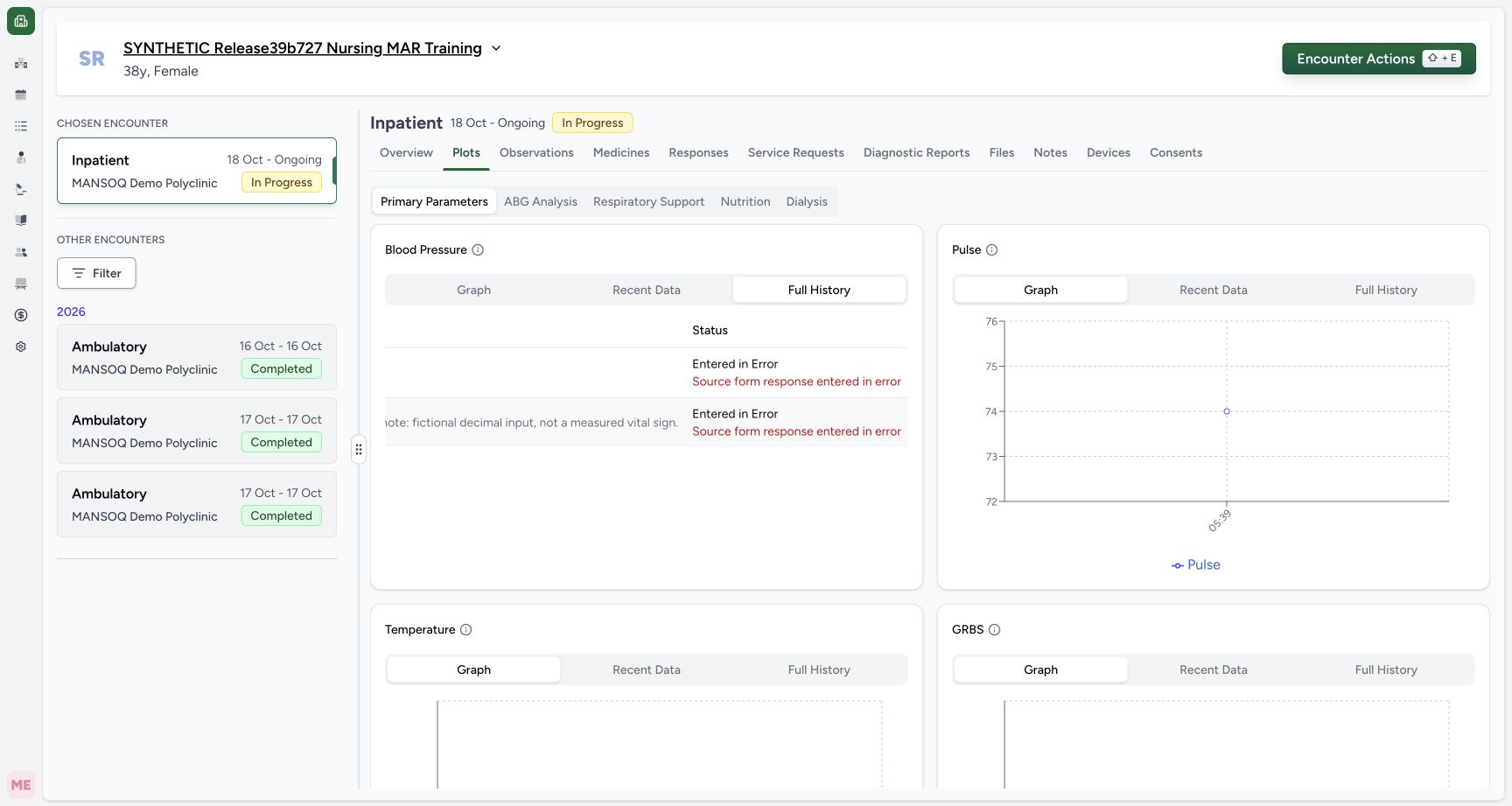
Task: Expand the patient name dropdown chevron
Action: click(496, 48)
